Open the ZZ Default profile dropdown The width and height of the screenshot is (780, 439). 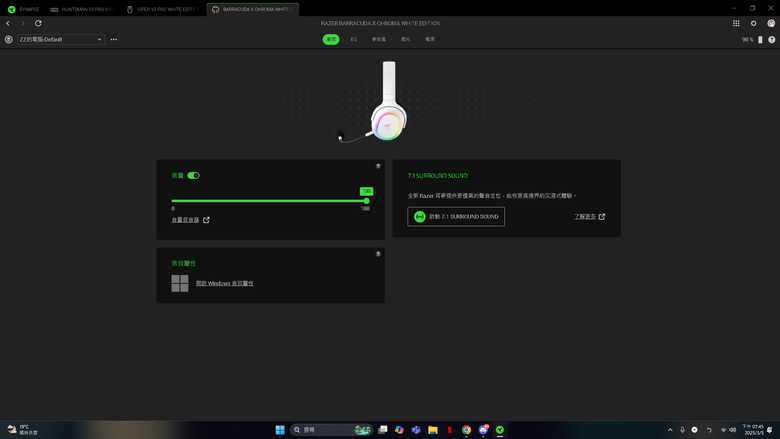coord(61,39)
